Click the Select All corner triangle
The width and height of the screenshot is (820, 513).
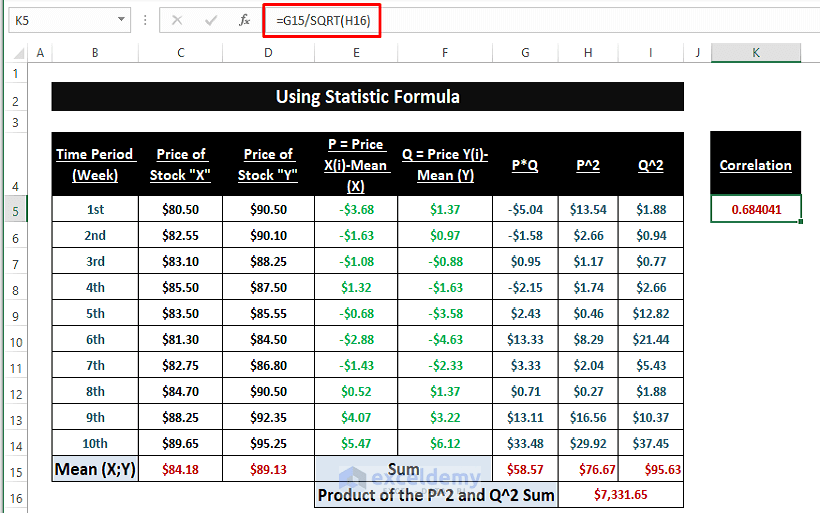tap(18, 53)
